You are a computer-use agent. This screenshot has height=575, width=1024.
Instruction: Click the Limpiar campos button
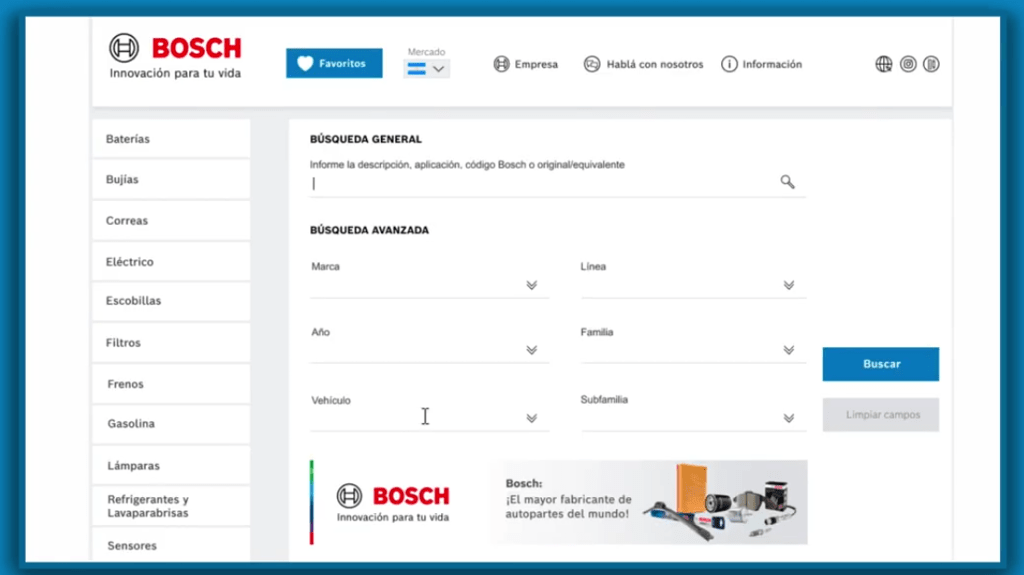coord(881,415)
